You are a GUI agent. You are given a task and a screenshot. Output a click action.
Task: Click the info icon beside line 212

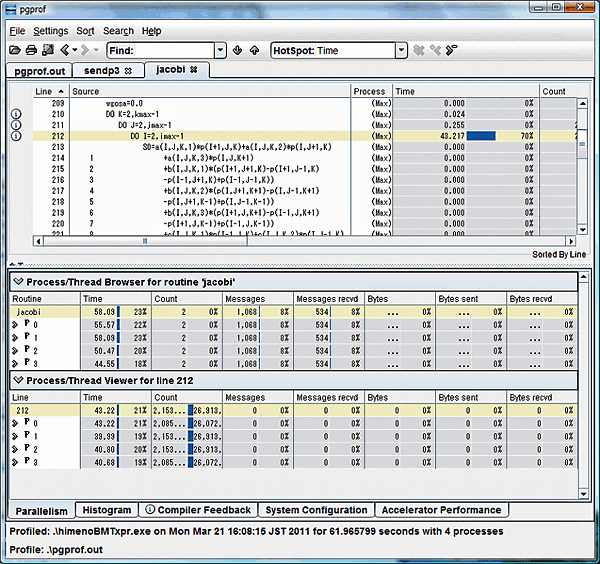point(15,135)
